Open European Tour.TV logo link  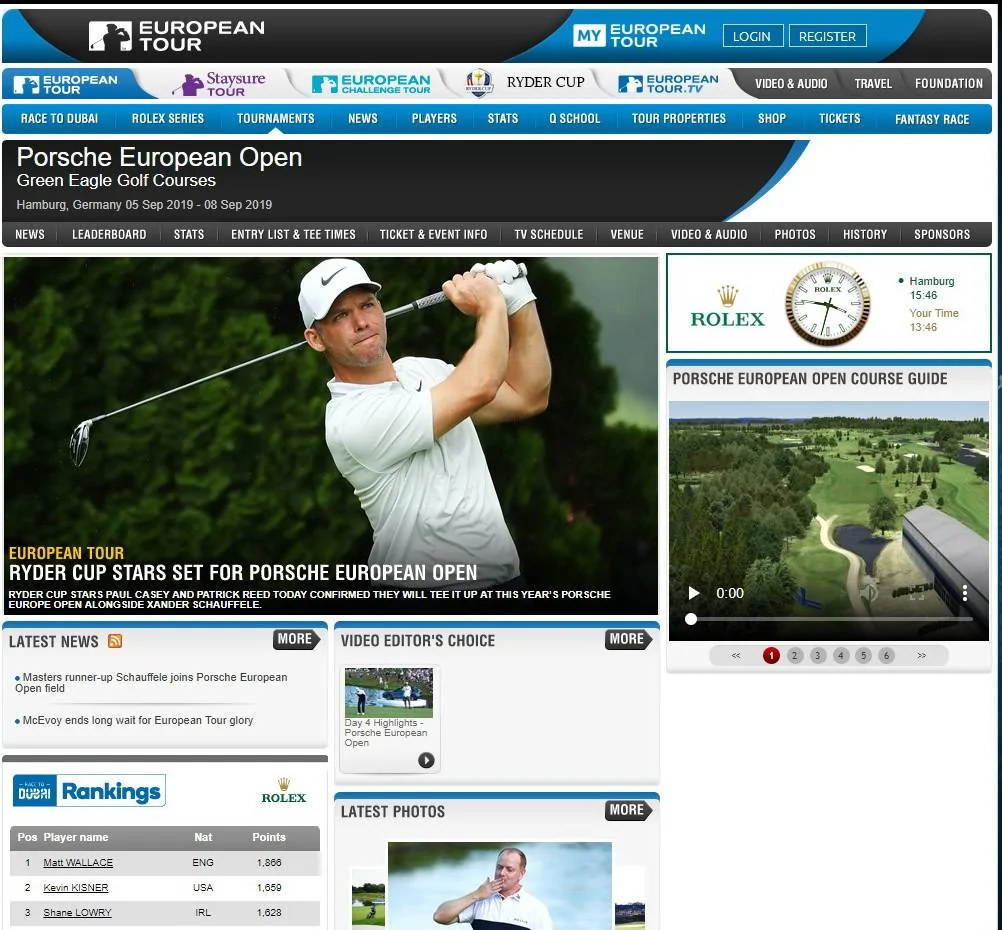[x=668, y=84]
